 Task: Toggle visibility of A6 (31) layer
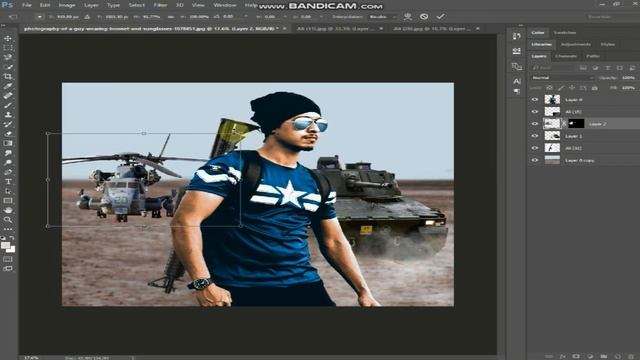point(535,148)
